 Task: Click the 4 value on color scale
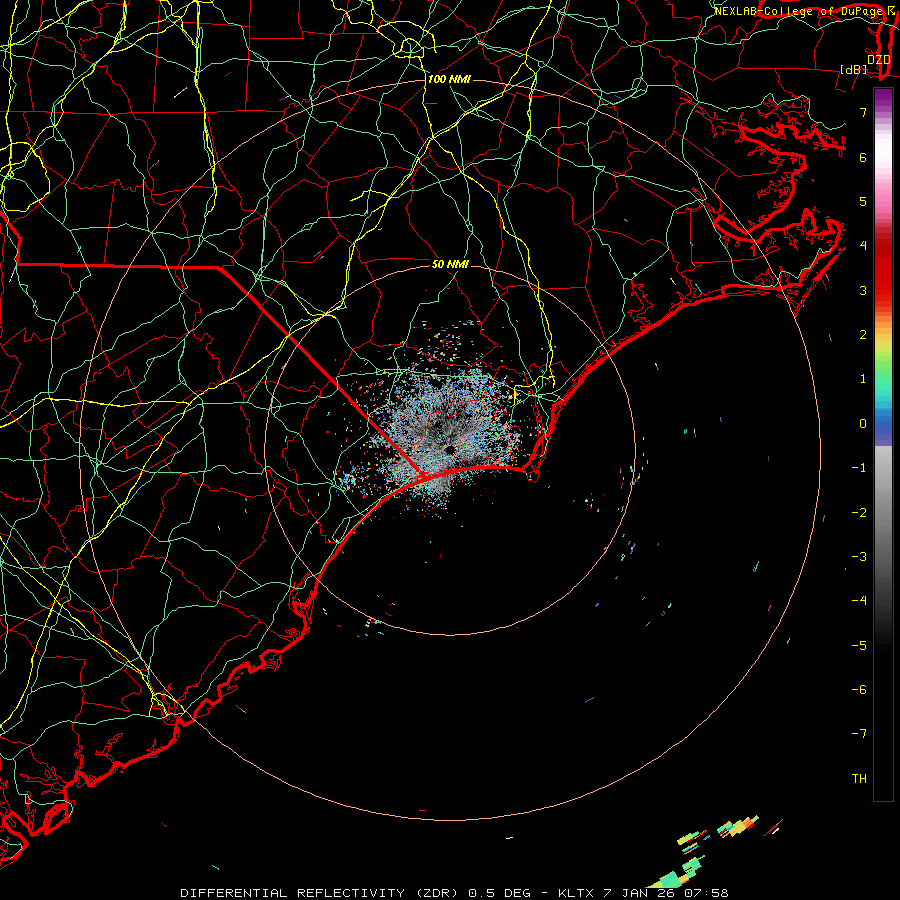pyautogui.click(x=863, y=246)
